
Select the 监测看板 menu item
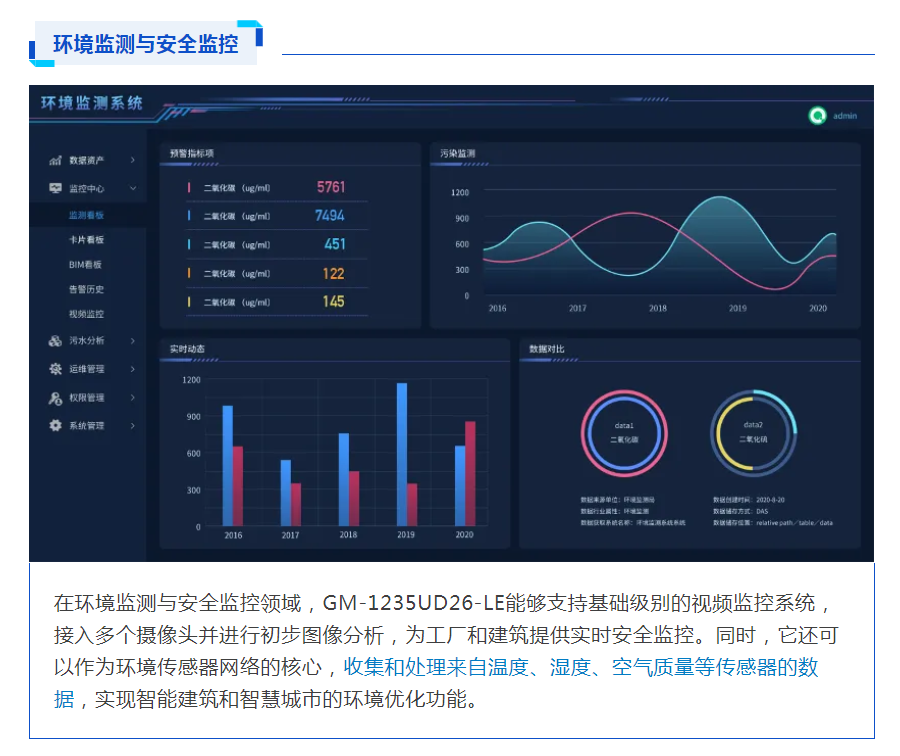pos(86,215)
